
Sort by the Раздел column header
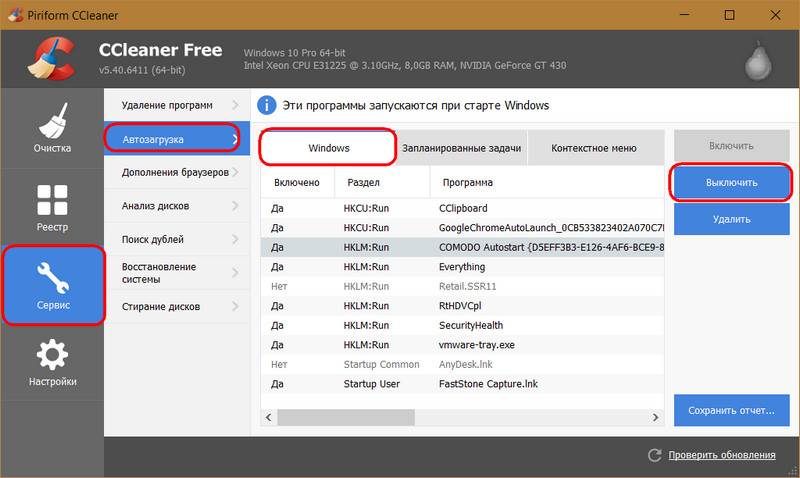point(382,183)
